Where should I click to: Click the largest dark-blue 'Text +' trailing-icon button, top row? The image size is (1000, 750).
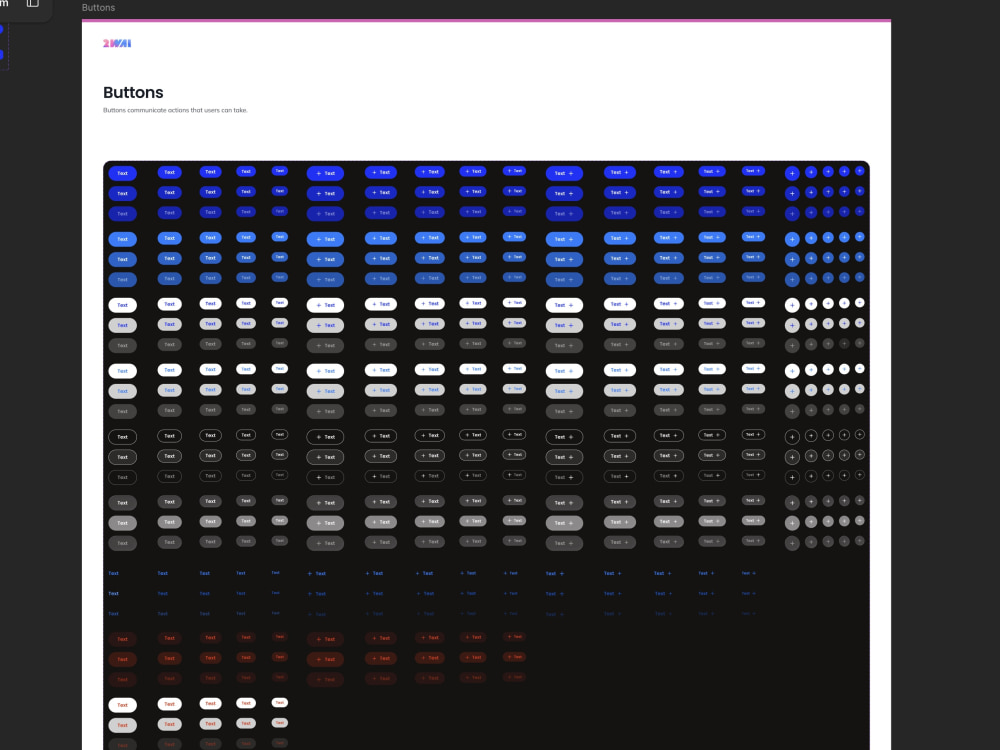564,173
